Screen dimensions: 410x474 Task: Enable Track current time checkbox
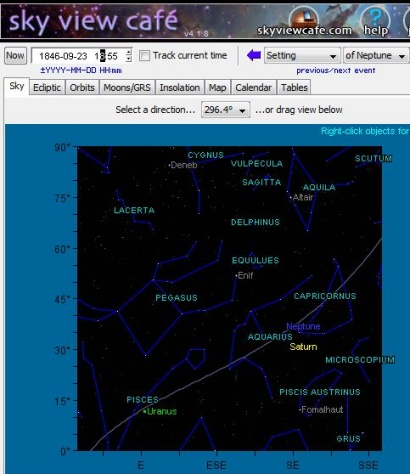click(x=144, y=56)
